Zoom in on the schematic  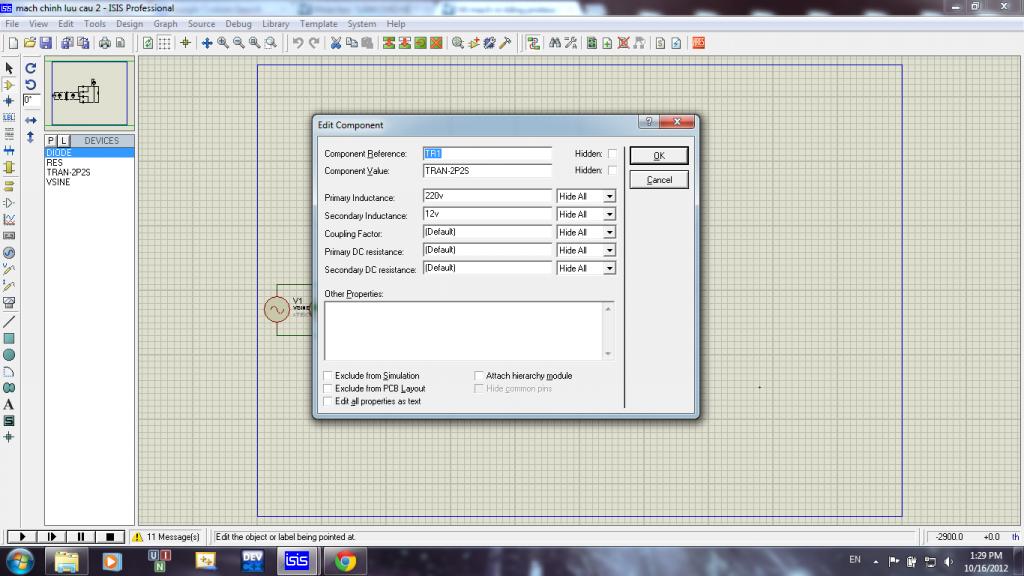(223, 43)
